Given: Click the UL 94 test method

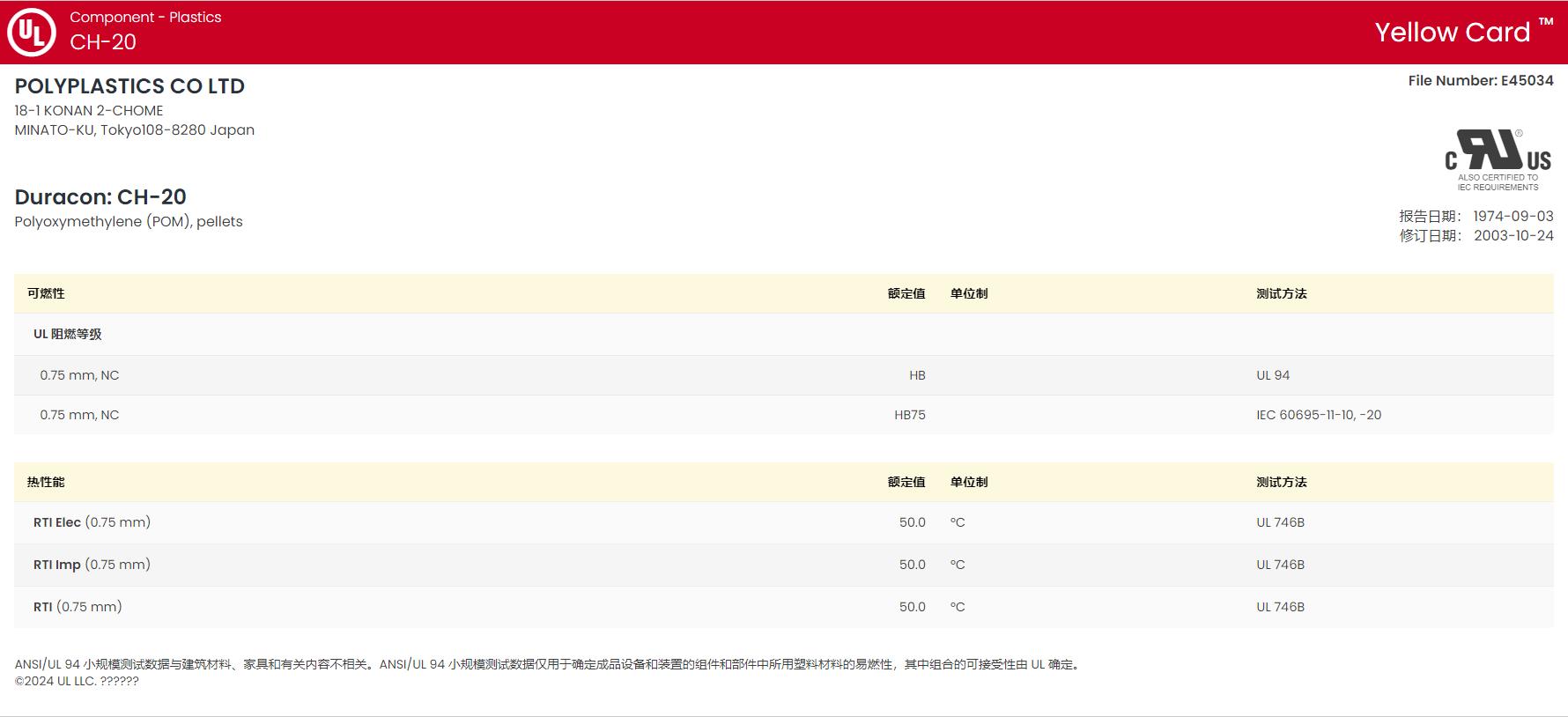Looking at the screenshot, I should (1272, 375).
